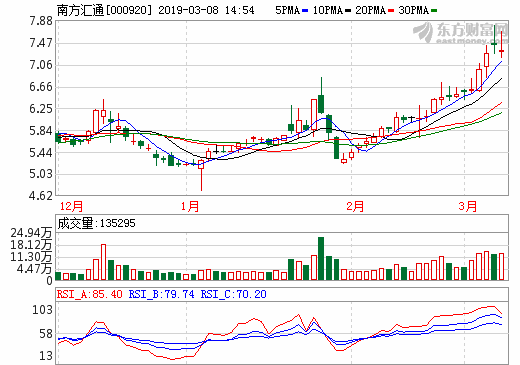Click the tallest red volume bar in December

(103, 262)
